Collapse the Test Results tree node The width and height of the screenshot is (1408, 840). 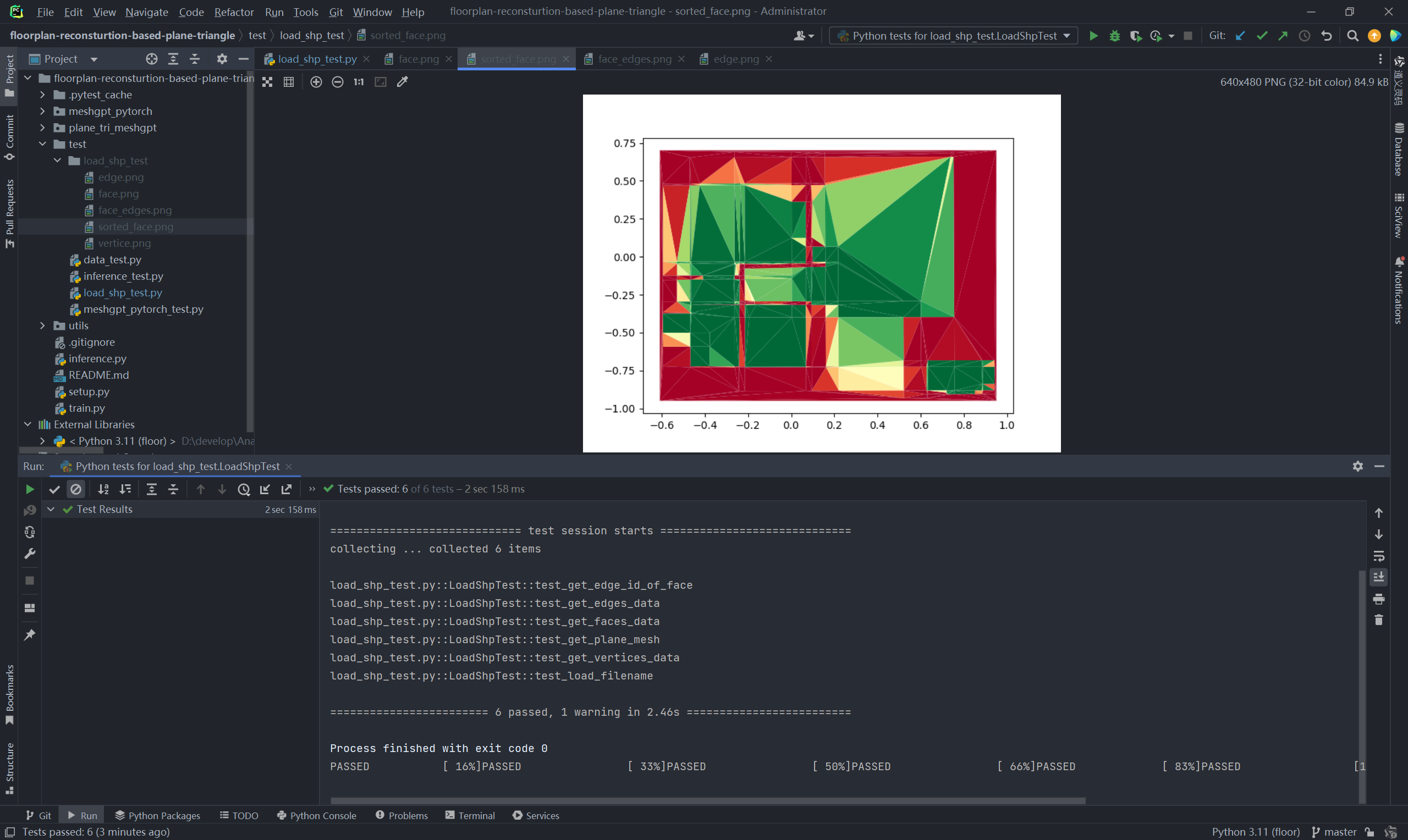[51, 510]
